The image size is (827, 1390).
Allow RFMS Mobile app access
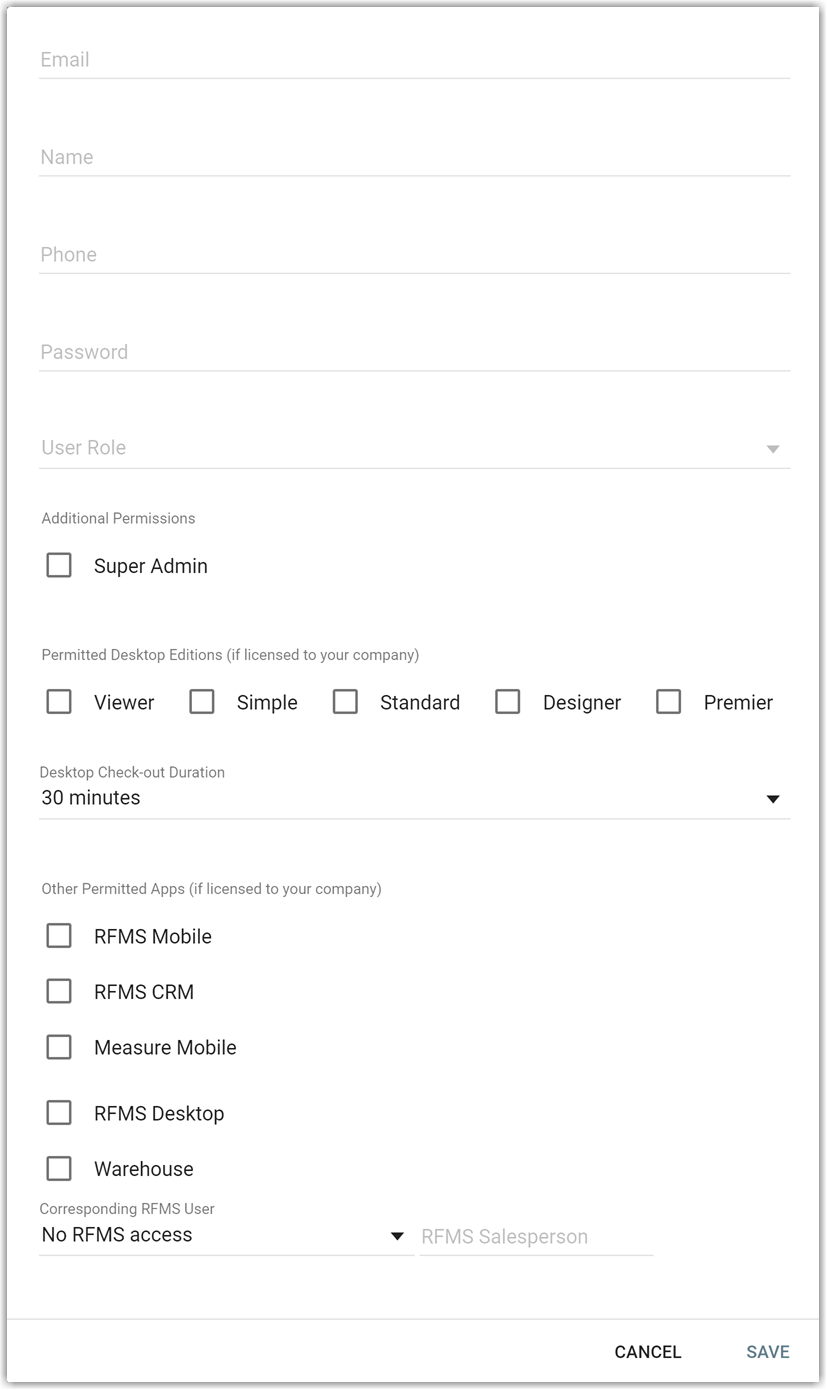coord(59,937)
